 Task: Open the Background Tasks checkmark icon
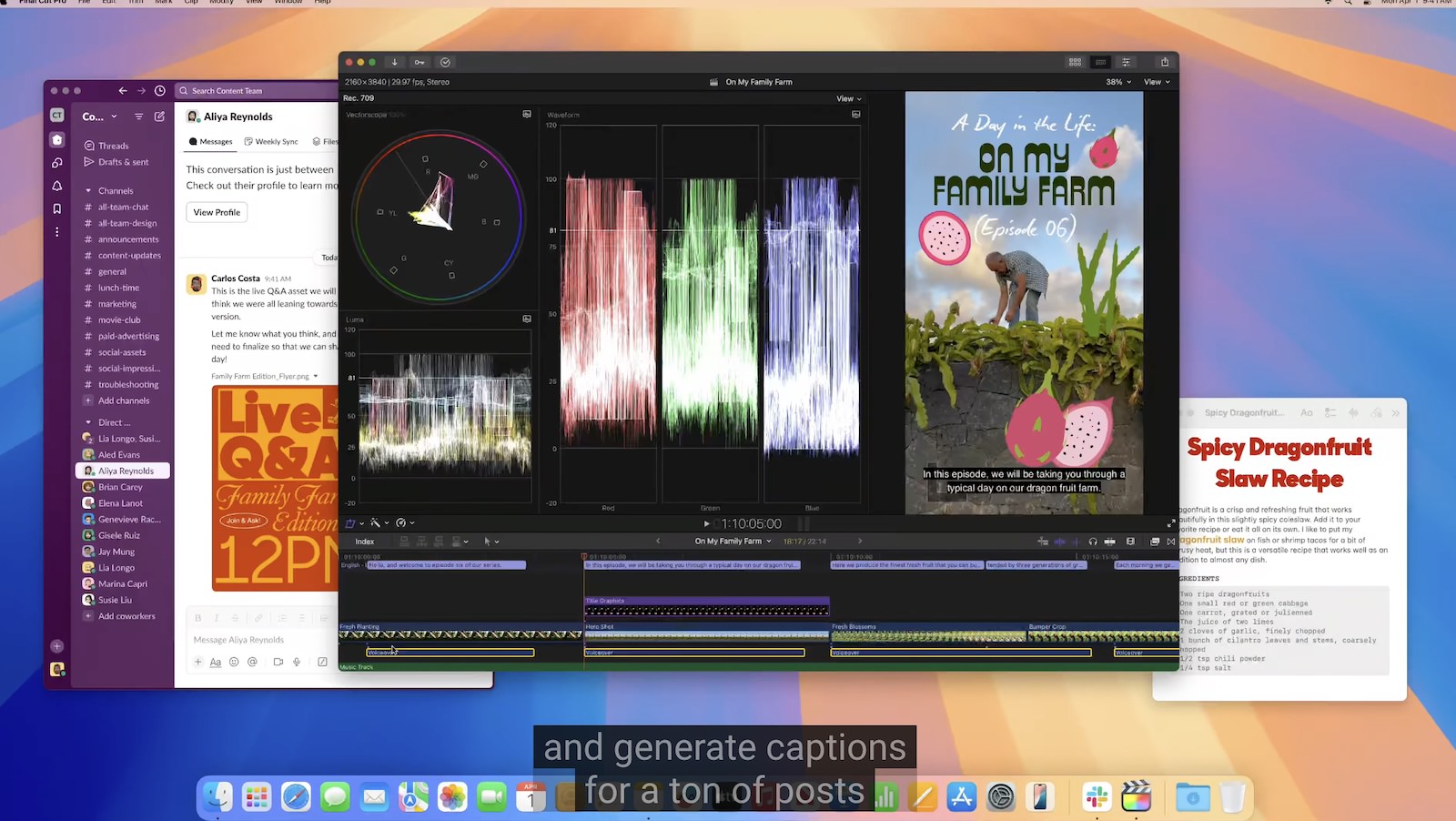445,62
